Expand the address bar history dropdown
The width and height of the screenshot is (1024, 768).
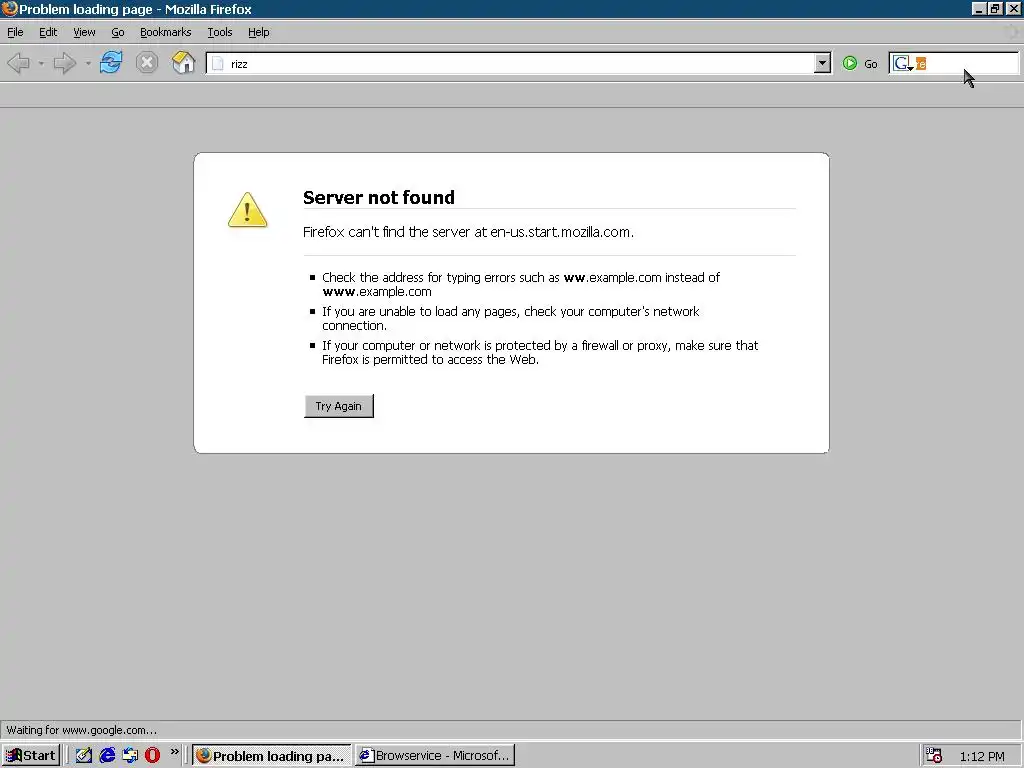click(823, 63)
